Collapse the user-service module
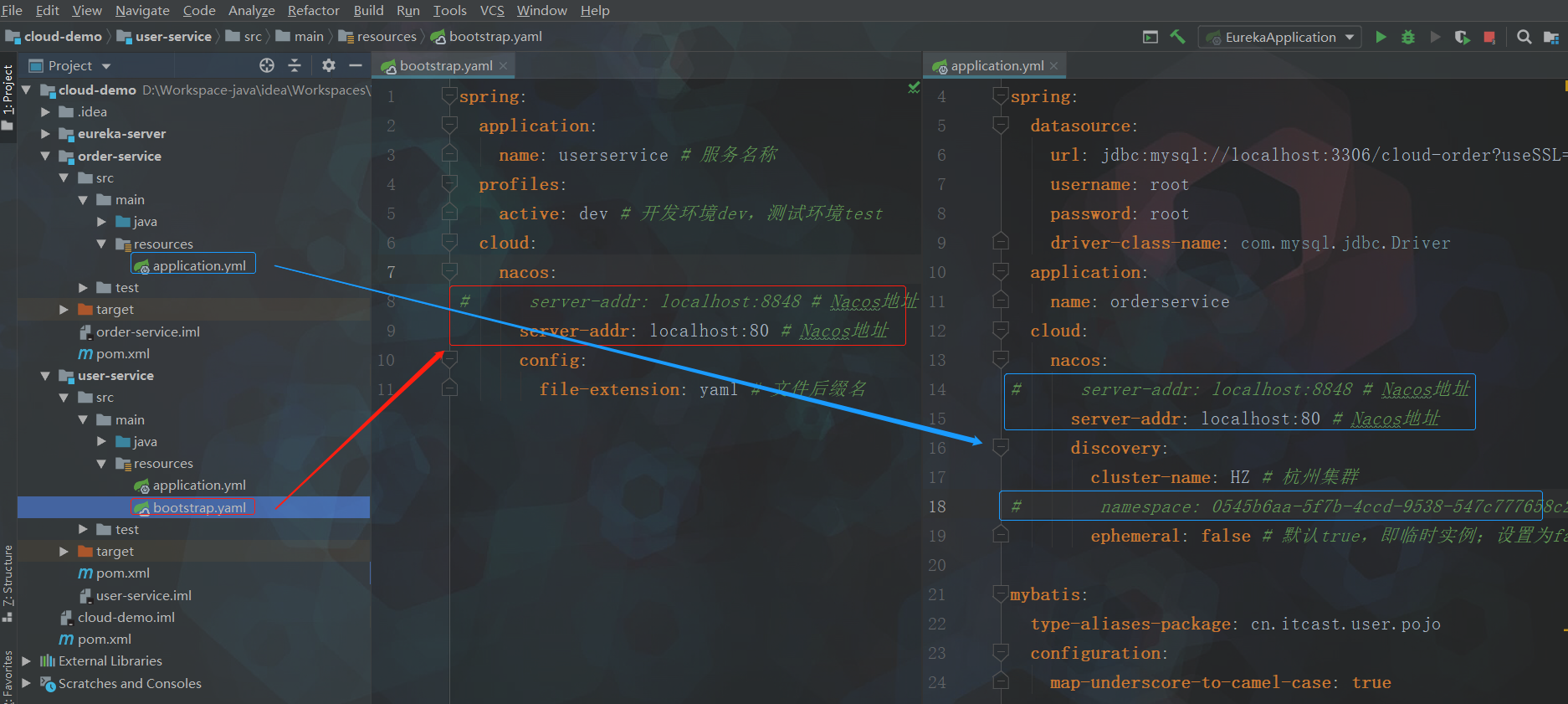The image size is (1568, 704). [x=46, y=376]
